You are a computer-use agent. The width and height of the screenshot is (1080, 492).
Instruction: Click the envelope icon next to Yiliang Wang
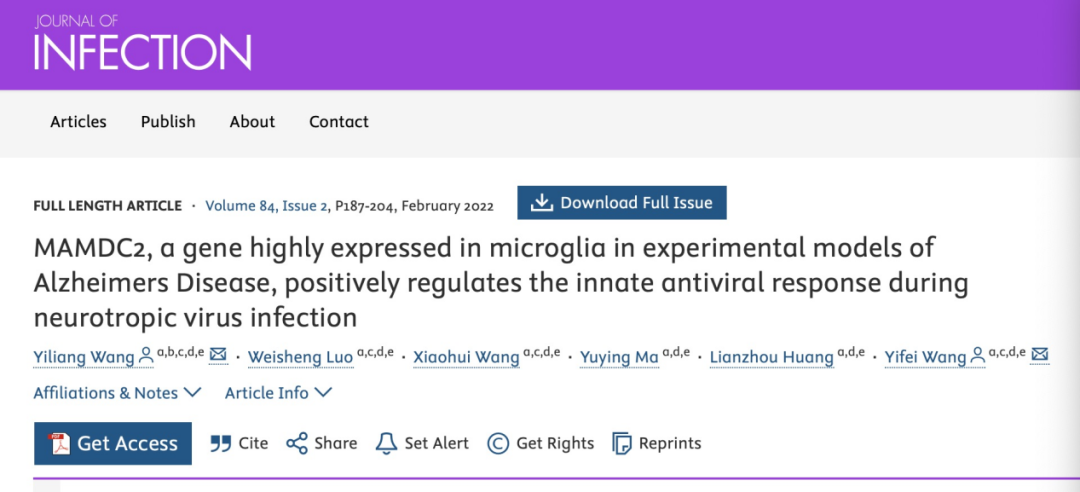218,355
